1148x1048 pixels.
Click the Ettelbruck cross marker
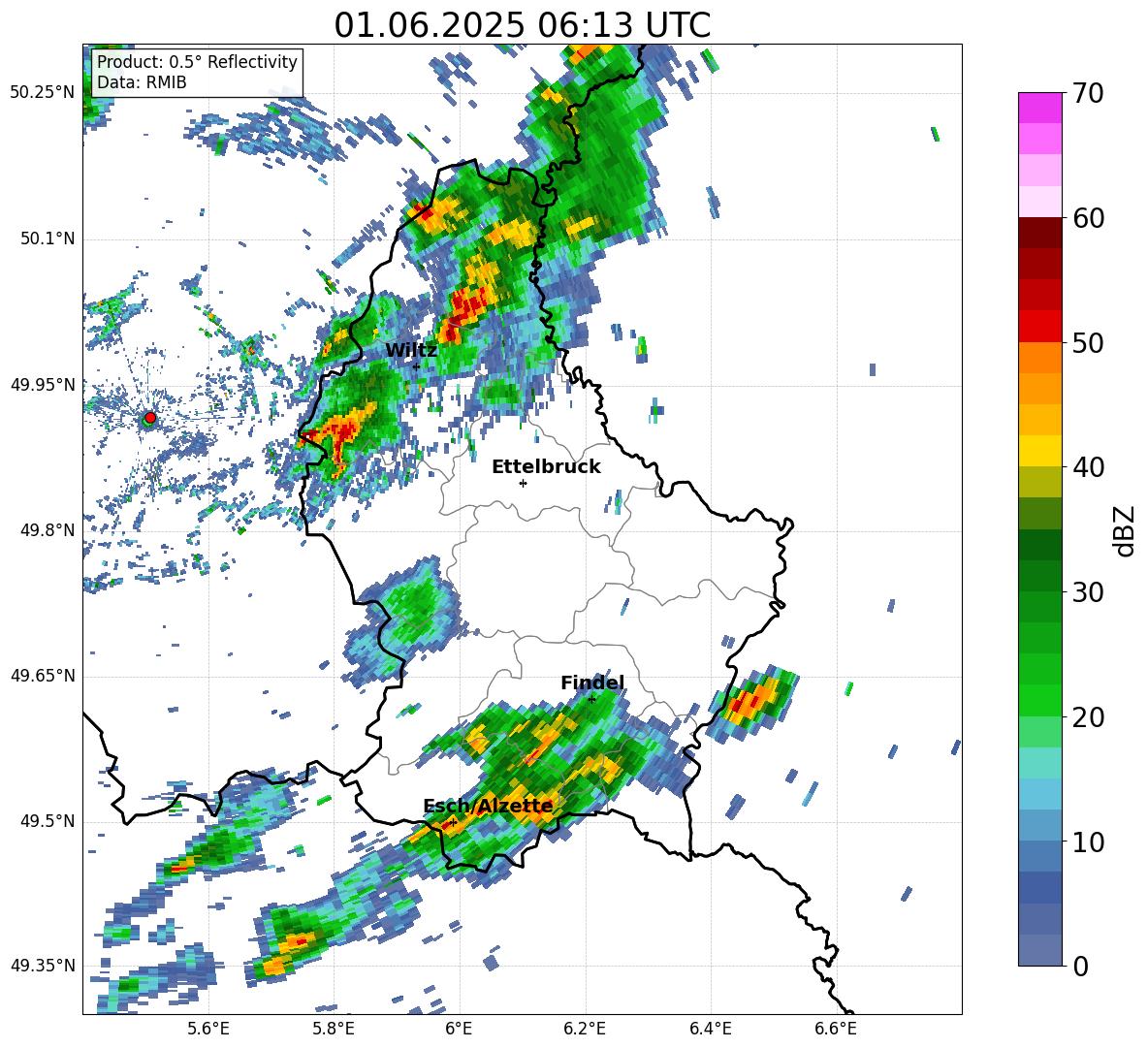pyautogui.click(x=523, y=483)
